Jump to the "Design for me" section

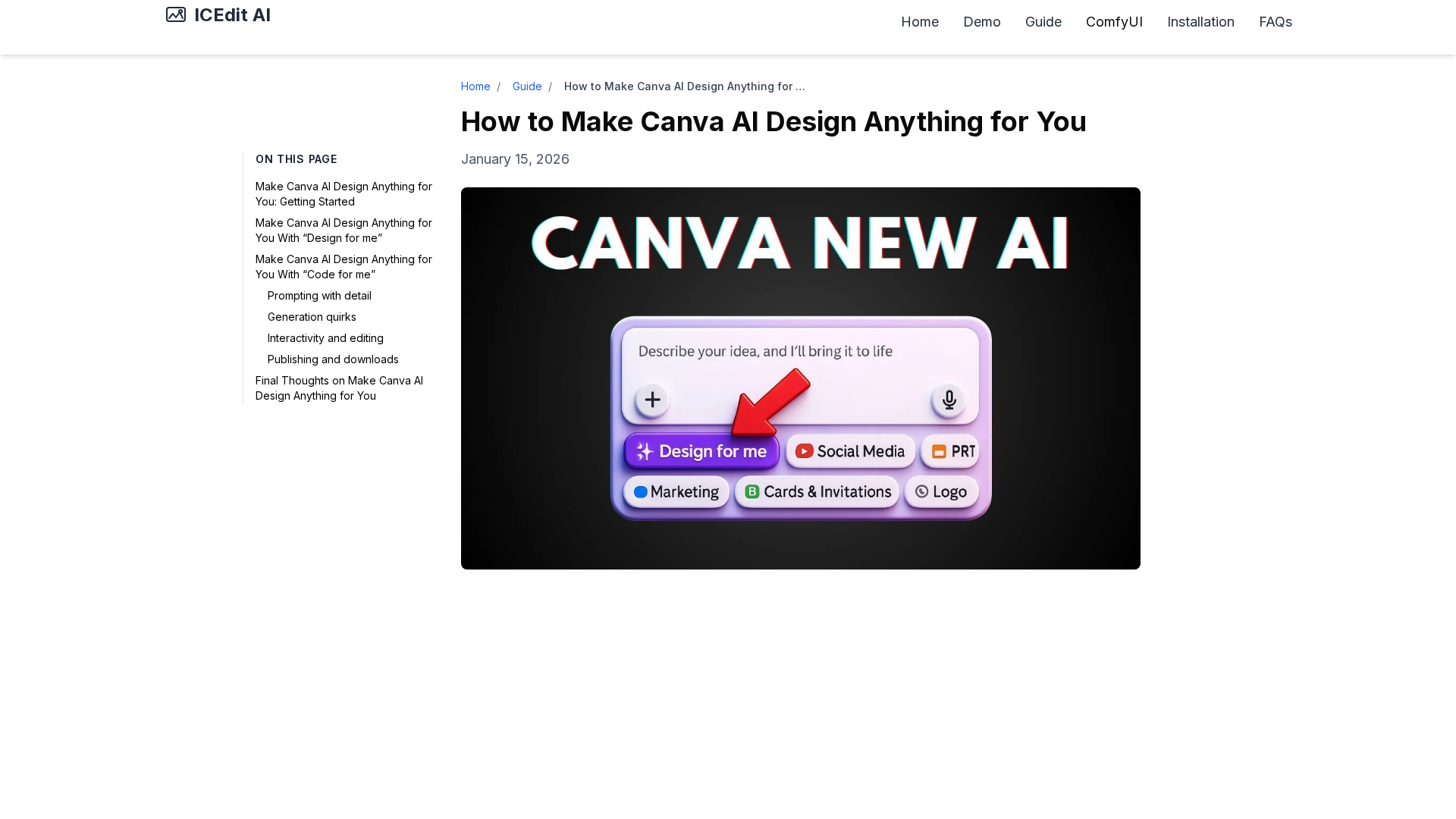(343, 231)
